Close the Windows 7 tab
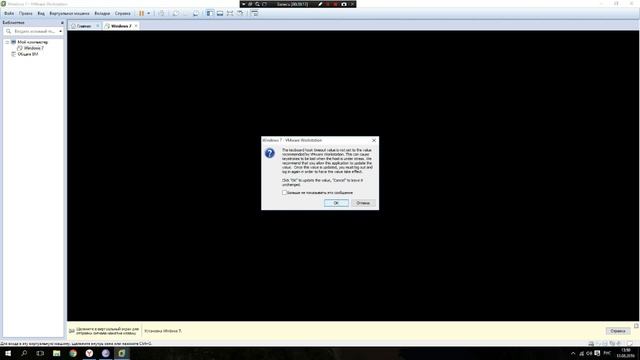This screenshot has width=640, height=360. point(136,26)
